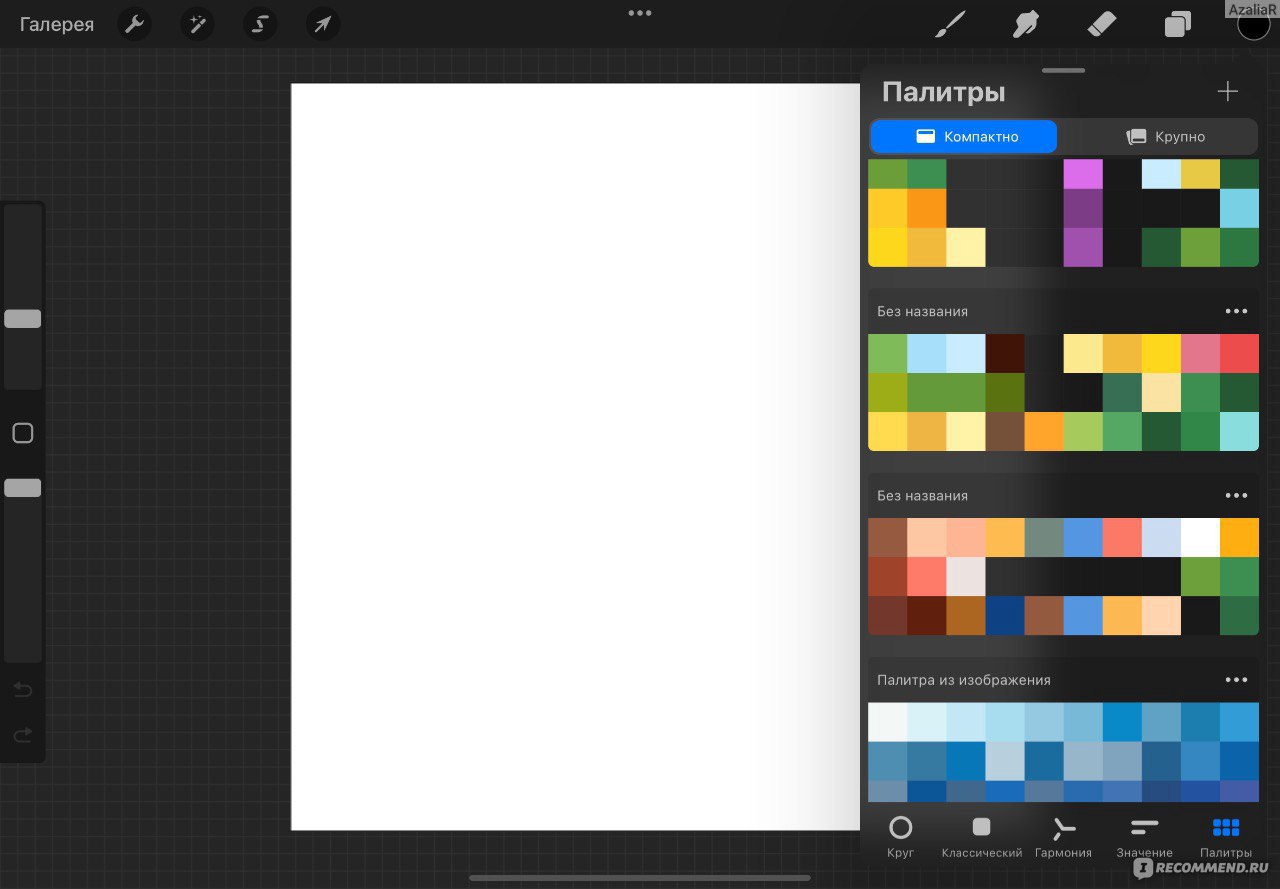Click the brush opacity slider handle
This screenshot has width=1280, height=889.
(22, 488)
